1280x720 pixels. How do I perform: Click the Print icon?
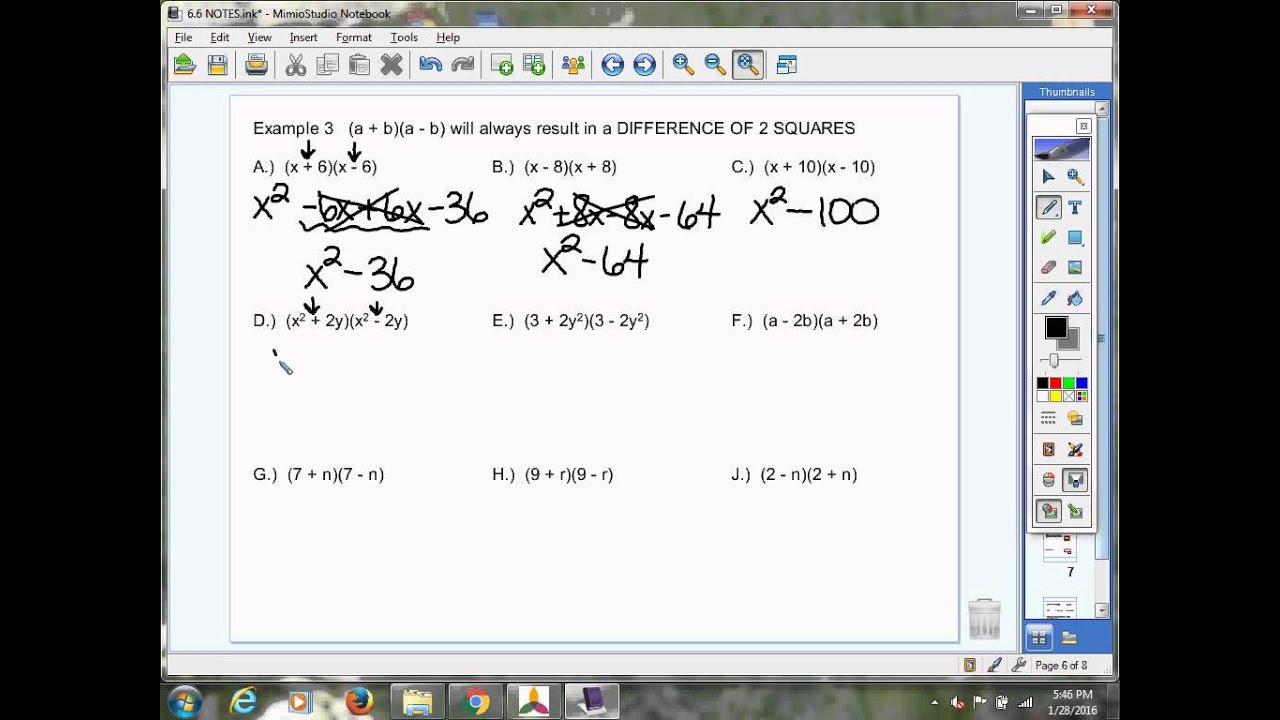[x=257, y=65]
